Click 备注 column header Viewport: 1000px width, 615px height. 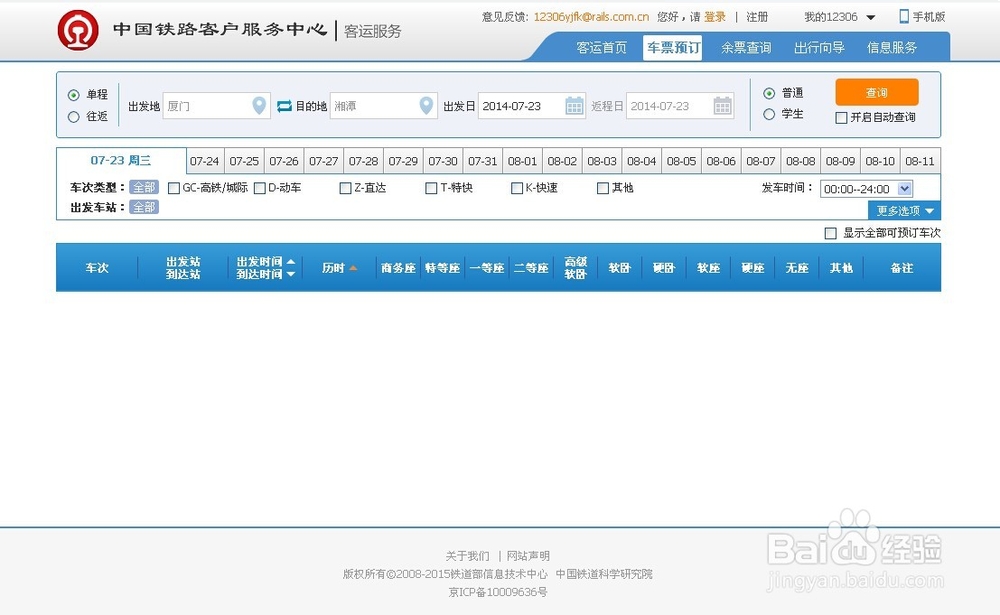[x=902, y=269]
